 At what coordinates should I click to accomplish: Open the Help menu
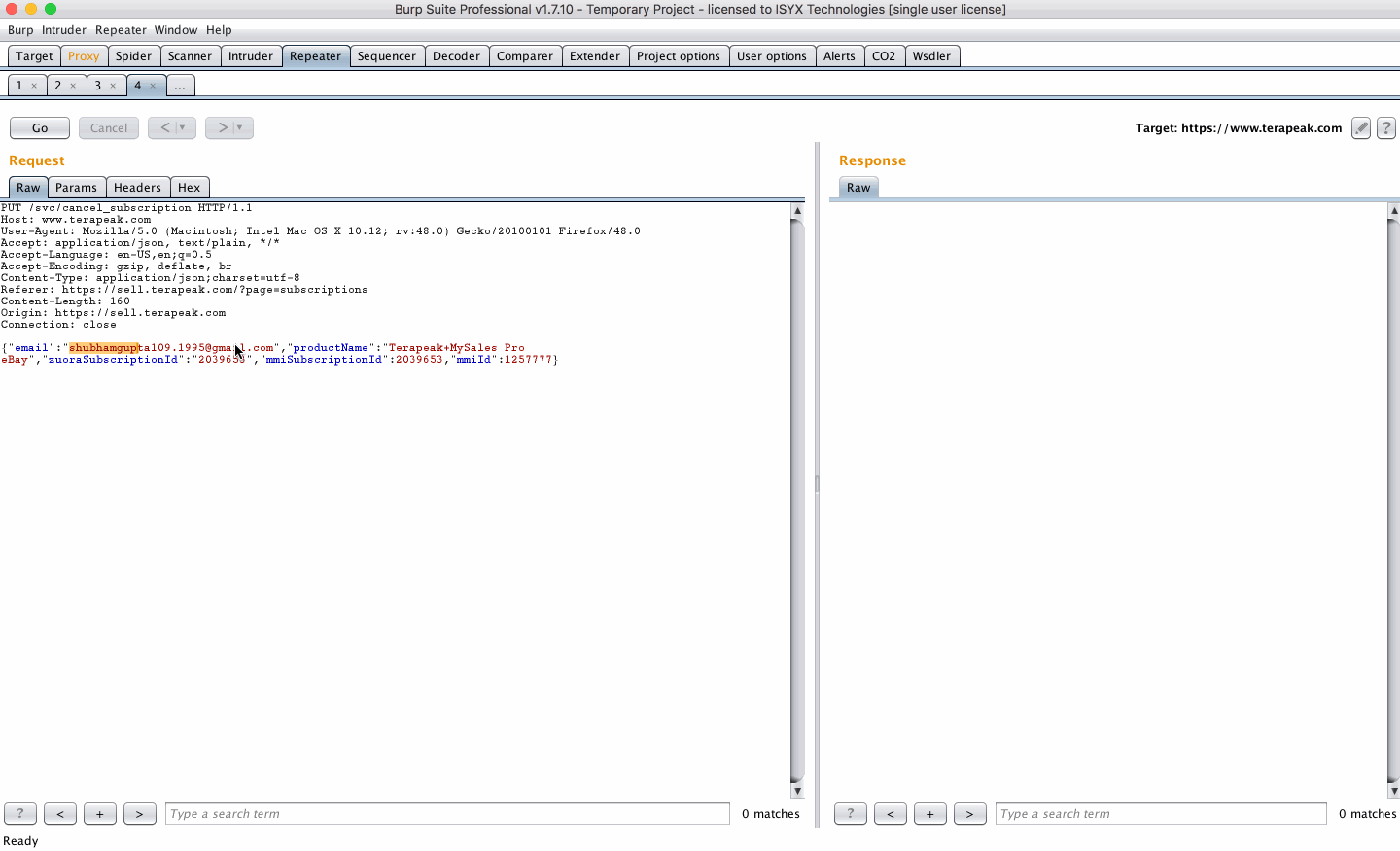[x=219, y=30]
